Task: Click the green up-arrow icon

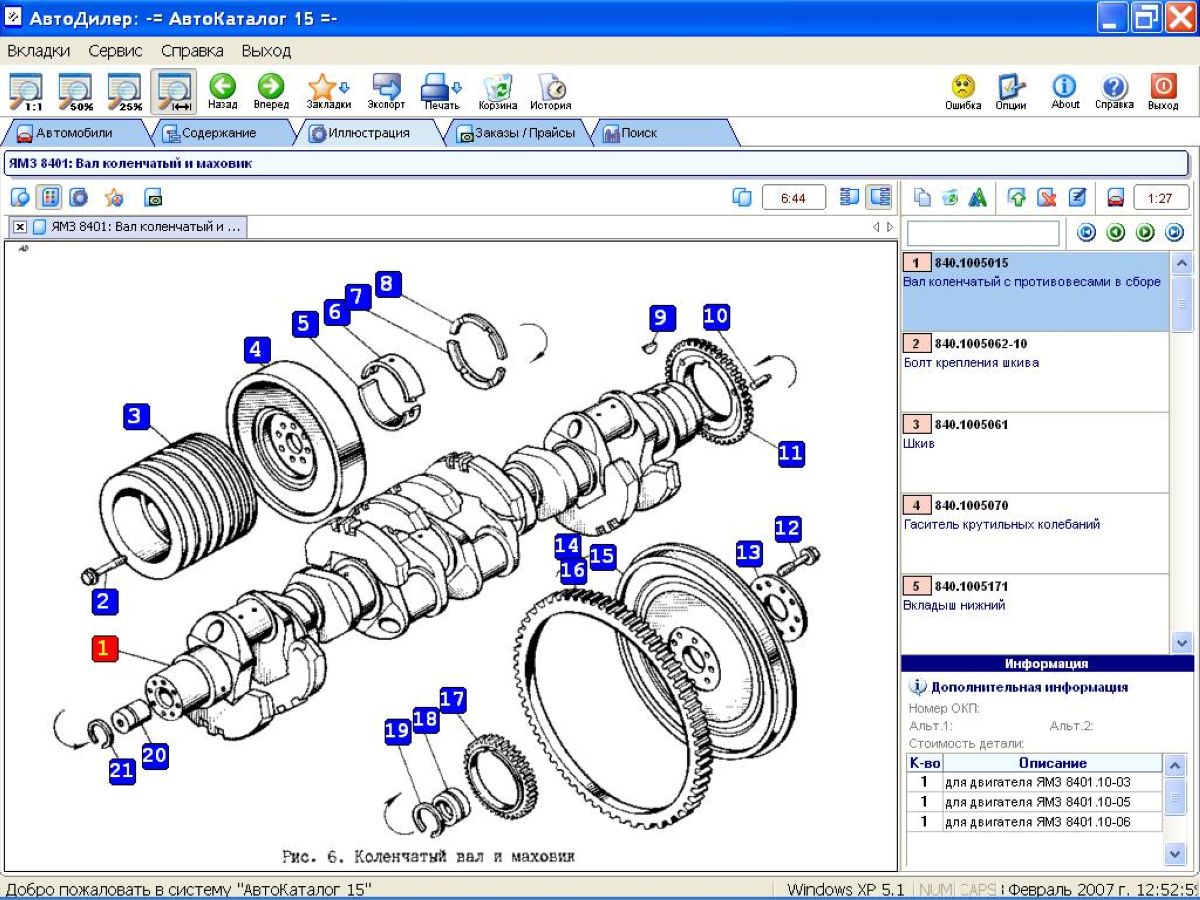Action: pos(1017,197)
